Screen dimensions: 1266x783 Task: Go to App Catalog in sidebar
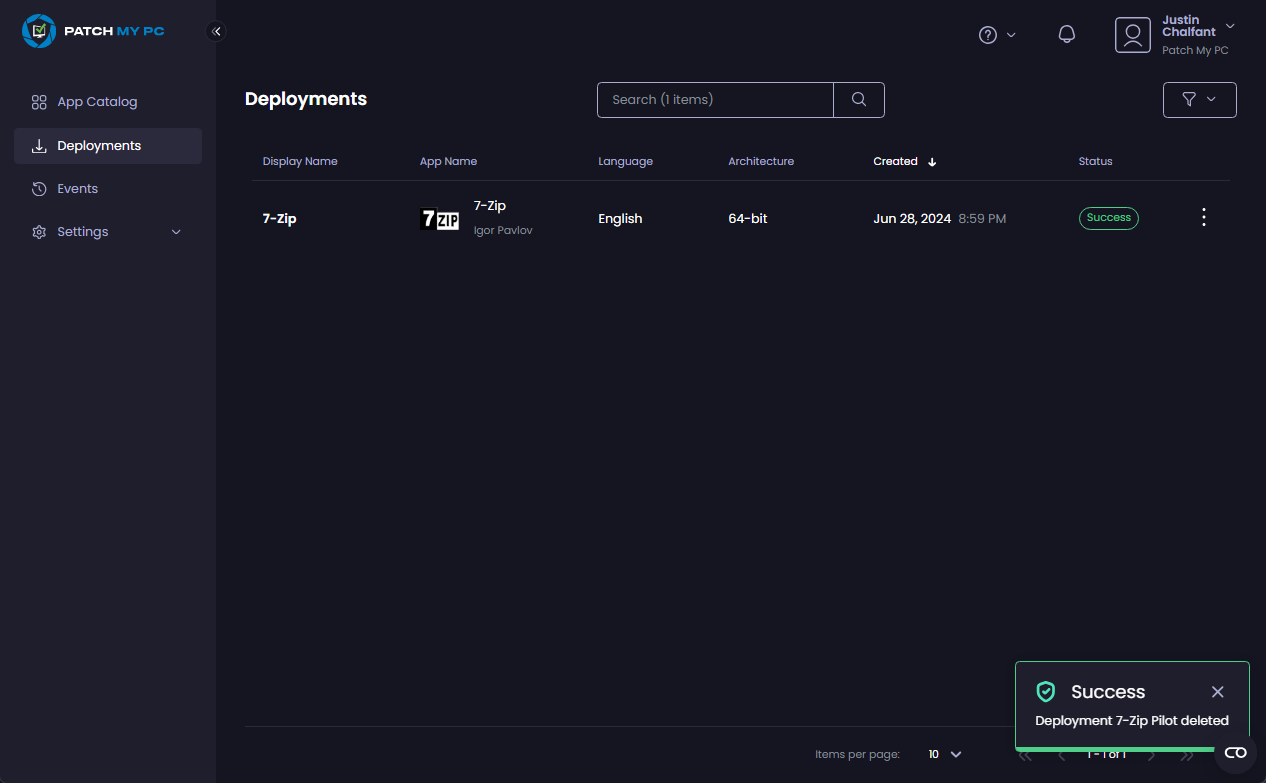pyautogui.click(x=97, y=102)
